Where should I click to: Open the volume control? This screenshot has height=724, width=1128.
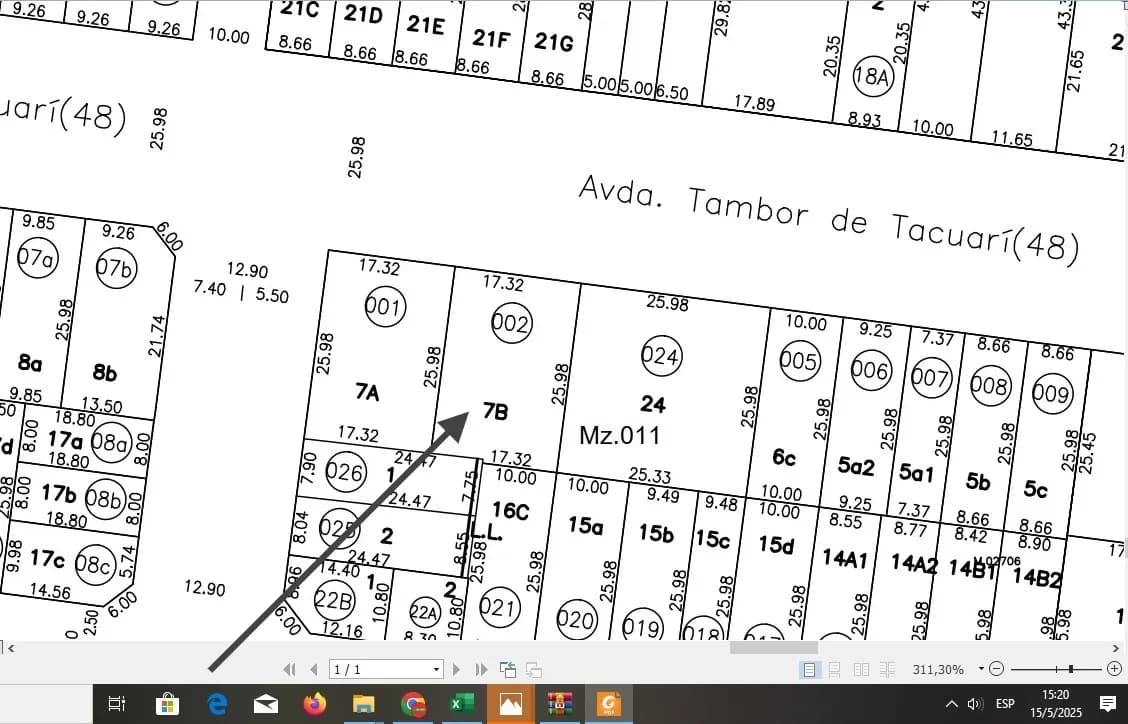point(975,704)
